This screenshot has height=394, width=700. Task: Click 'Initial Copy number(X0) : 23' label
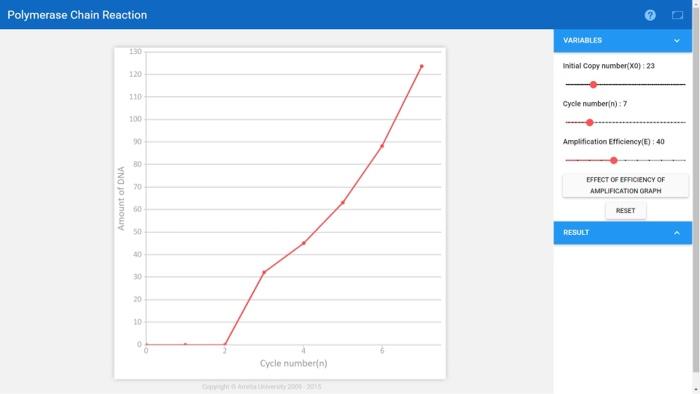point(608,66)
